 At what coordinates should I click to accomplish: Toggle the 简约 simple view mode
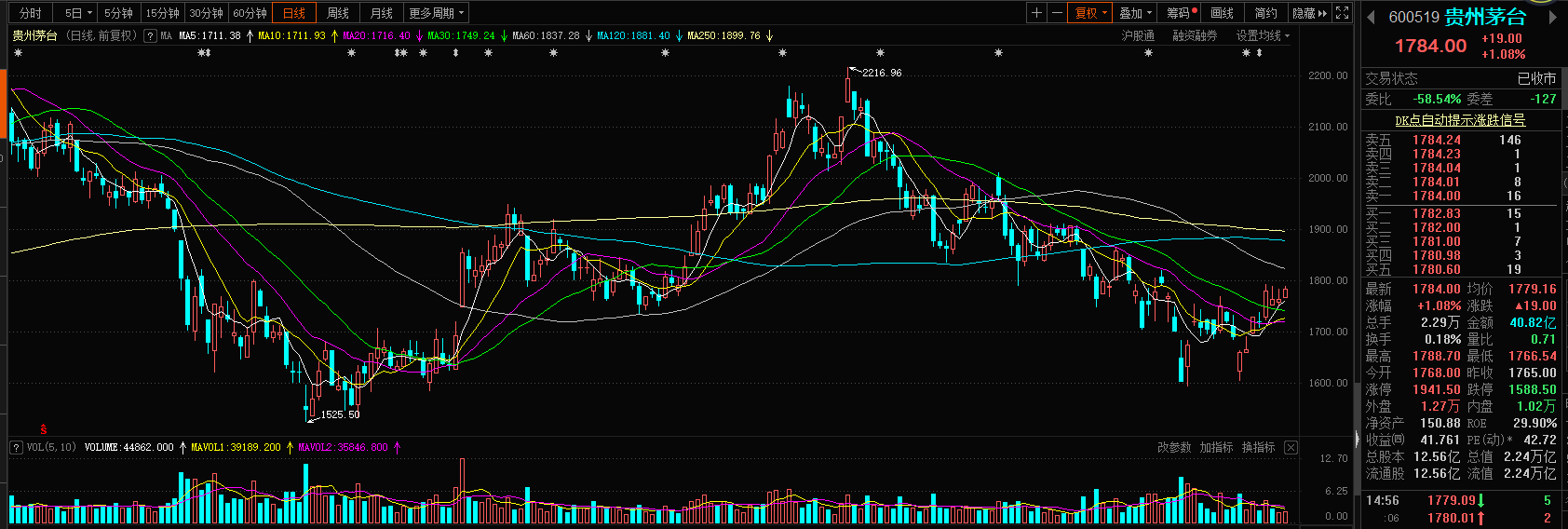tap(1265, 13)
